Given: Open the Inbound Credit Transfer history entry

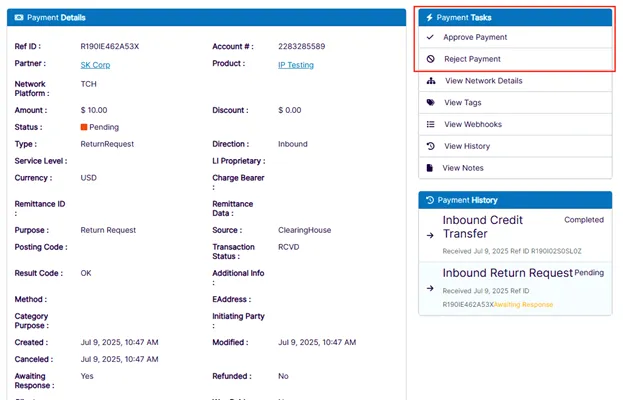Looking at the screenshot, I should pyautogui.click(x=515, y=235).
